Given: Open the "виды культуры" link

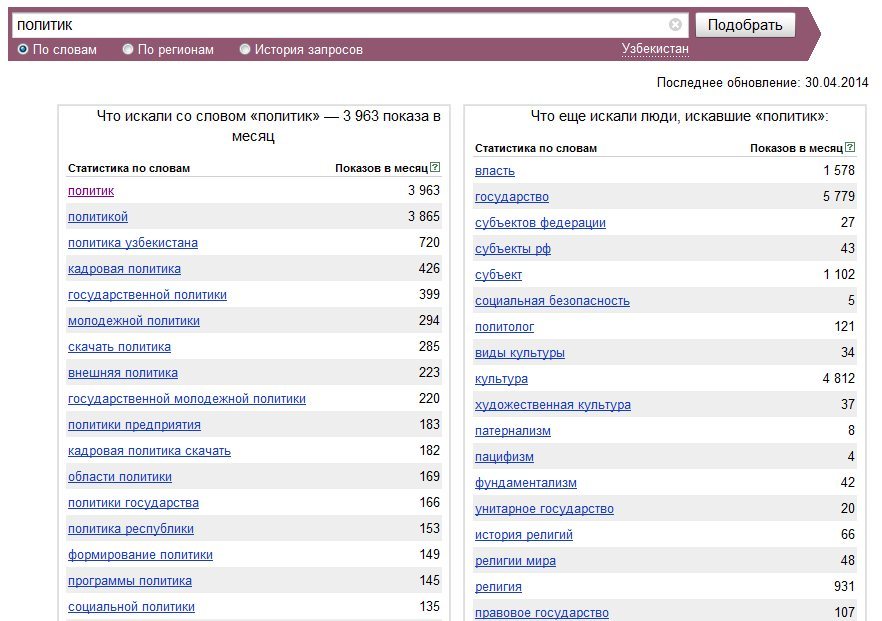Looking at the screenshot, I should click(x=520, y=353).
